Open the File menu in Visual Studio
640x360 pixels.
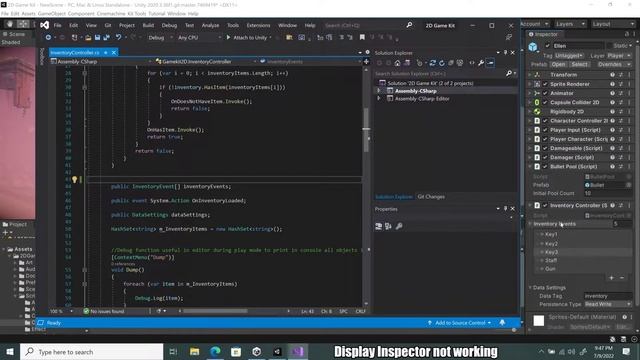[58, 25]
